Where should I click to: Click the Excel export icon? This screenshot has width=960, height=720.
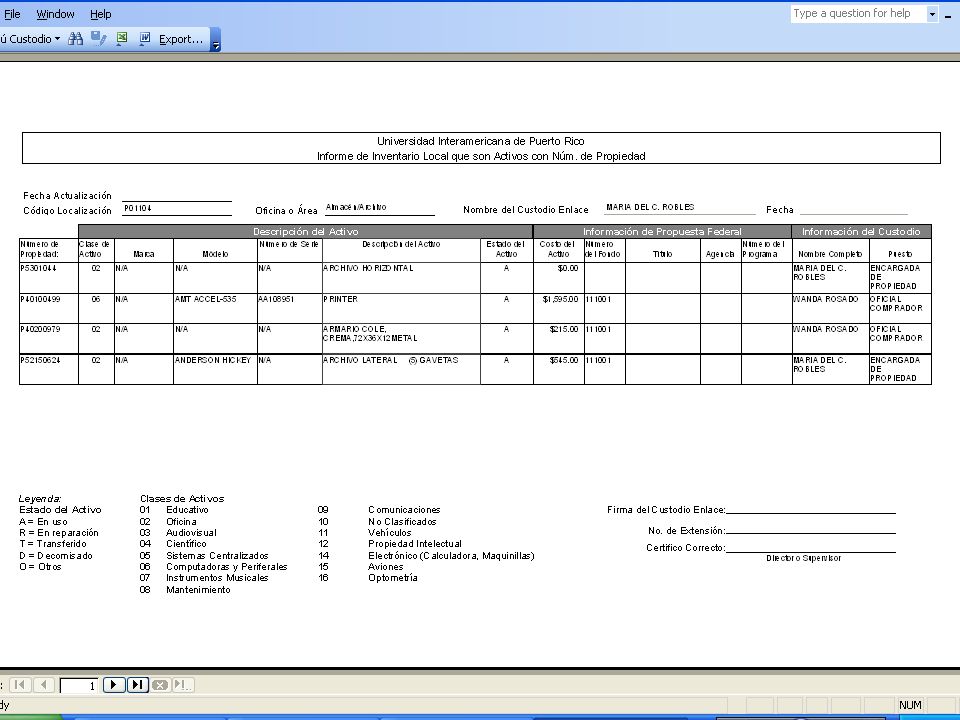tap(122, 39)
